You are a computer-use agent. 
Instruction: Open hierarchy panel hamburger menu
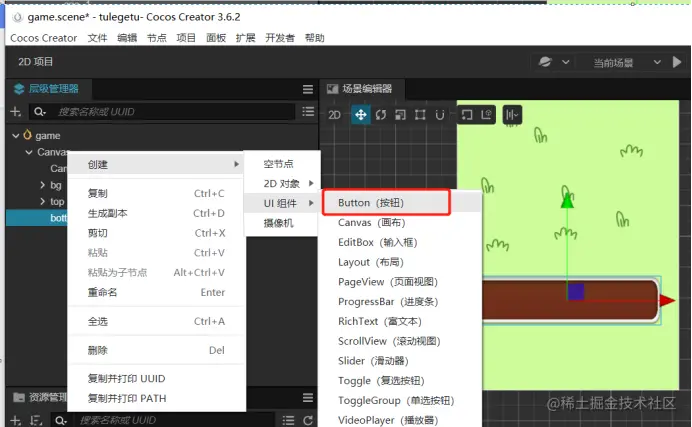point(308,89)
